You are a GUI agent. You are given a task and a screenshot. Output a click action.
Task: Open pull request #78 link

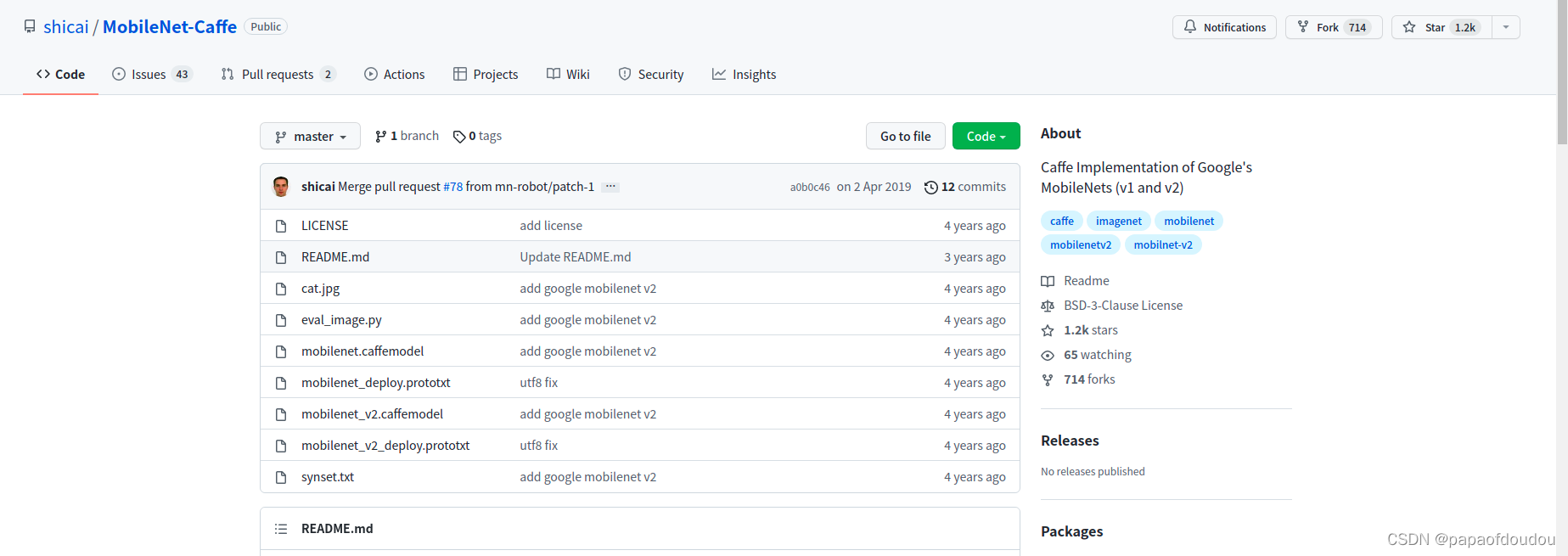[x=453, y=187]
